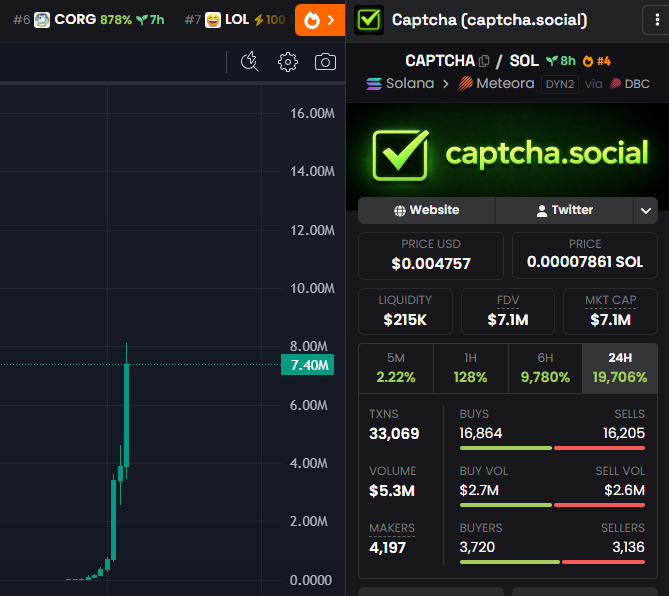The height and width of the screenshot is (596, 669).
Task: Select the 6H timeframe tab
Action: [x=545, y=368]
